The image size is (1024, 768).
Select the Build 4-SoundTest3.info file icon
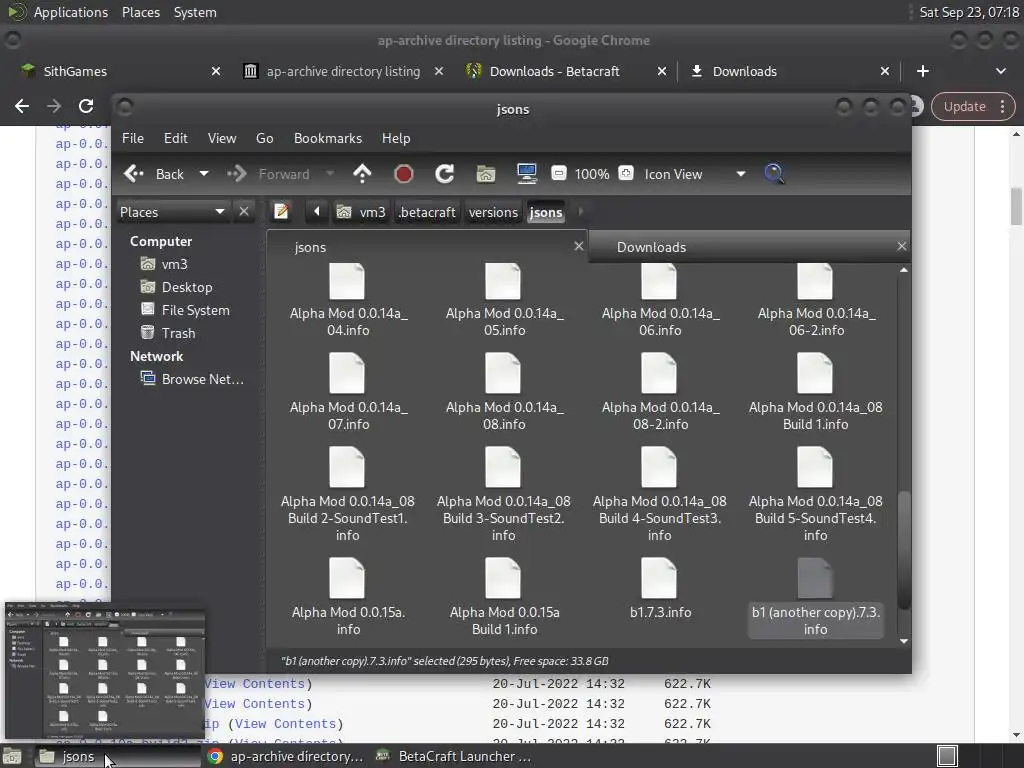click(x=659, y=467)
